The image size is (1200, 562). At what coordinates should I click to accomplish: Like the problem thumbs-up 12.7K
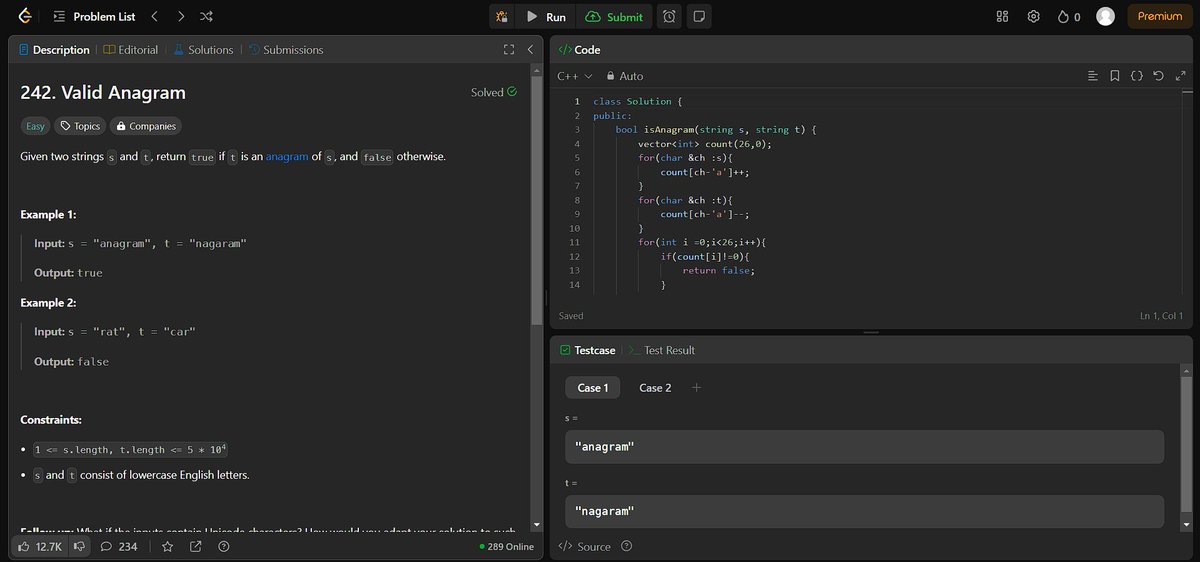pyautogui.click(x=40, y=547)
